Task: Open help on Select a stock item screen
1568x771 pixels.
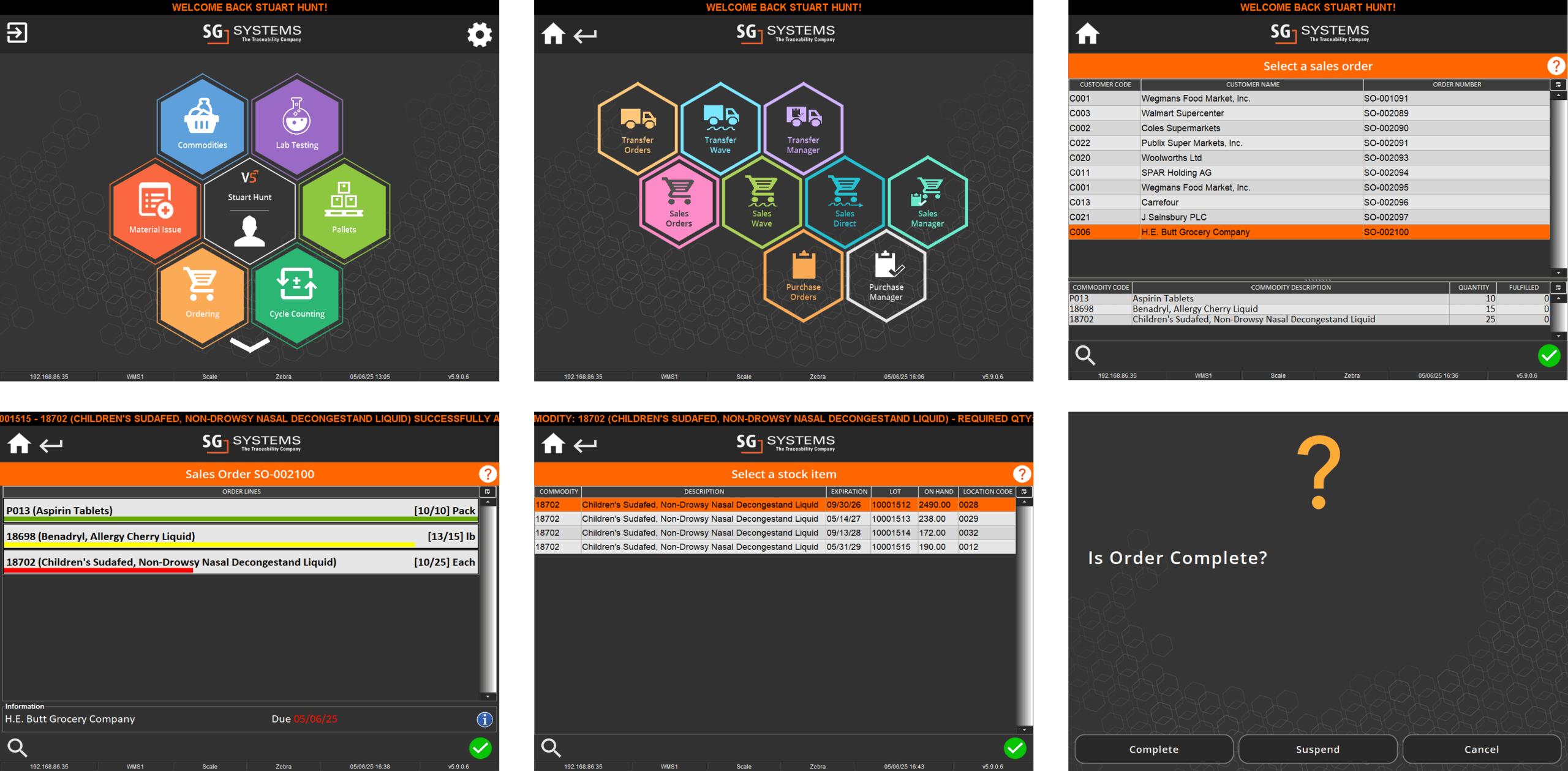Action: (x=1022, y=474)
